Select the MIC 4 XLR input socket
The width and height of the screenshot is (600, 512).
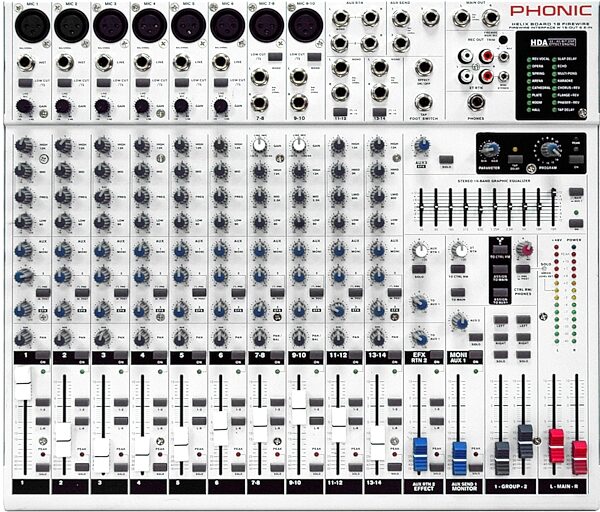pos(149,25)
